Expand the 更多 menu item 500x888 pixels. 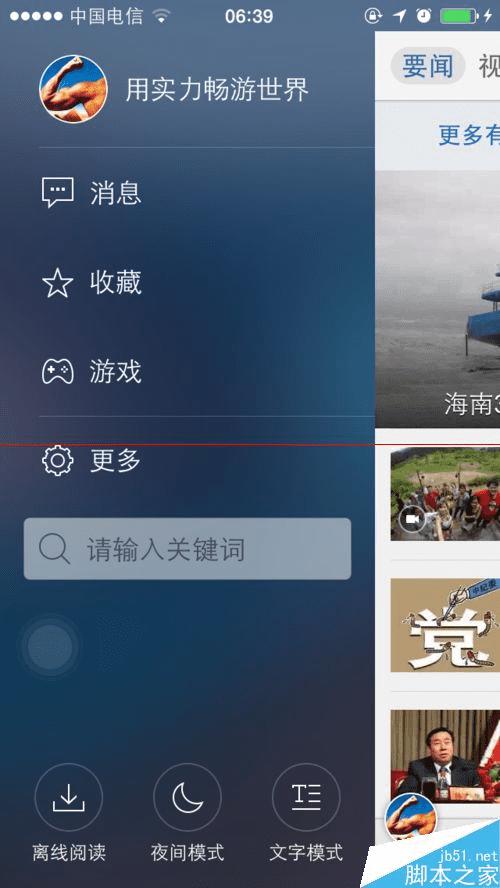pos(115,461)
